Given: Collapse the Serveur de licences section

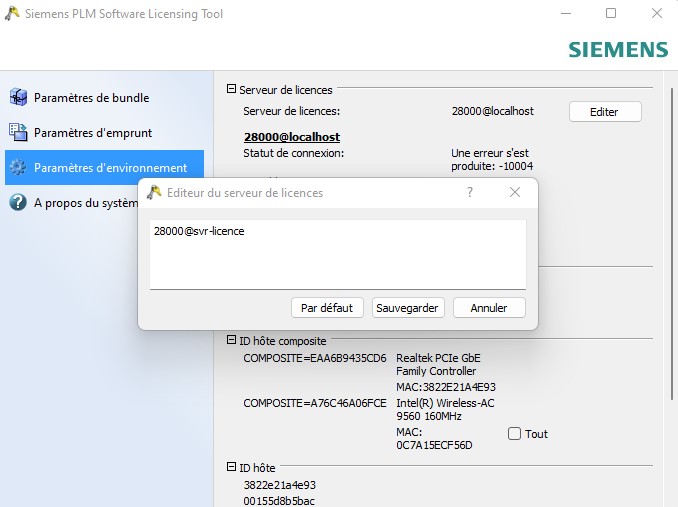Looking at the screenshot, I should 231,89.
